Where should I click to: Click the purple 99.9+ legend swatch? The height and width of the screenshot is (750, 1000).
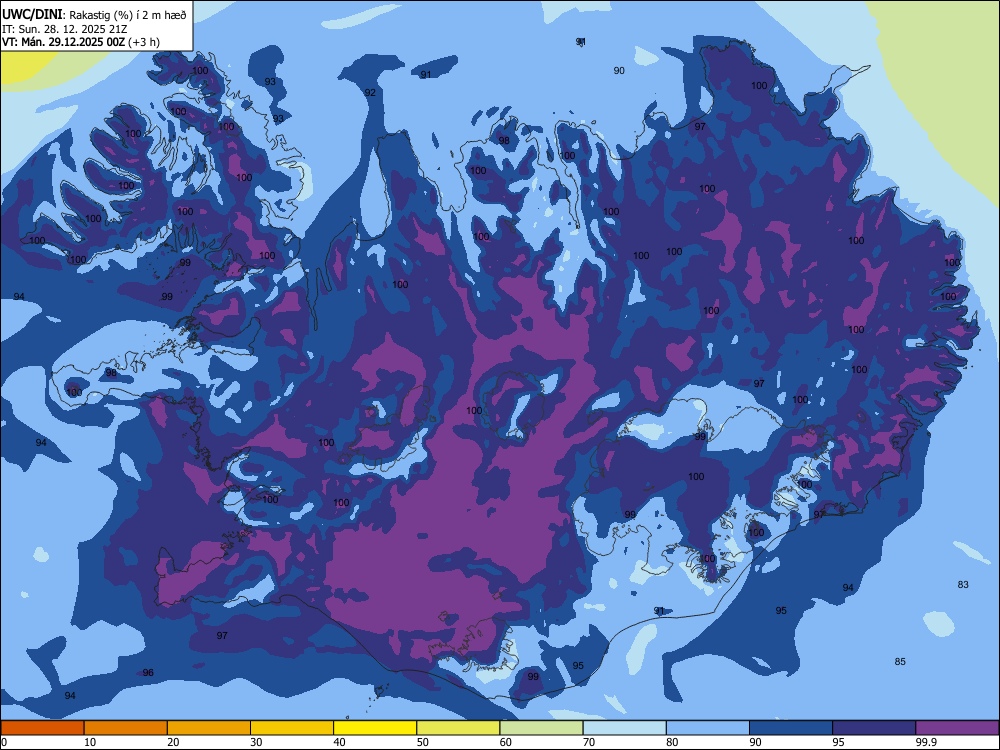point(957,728)
